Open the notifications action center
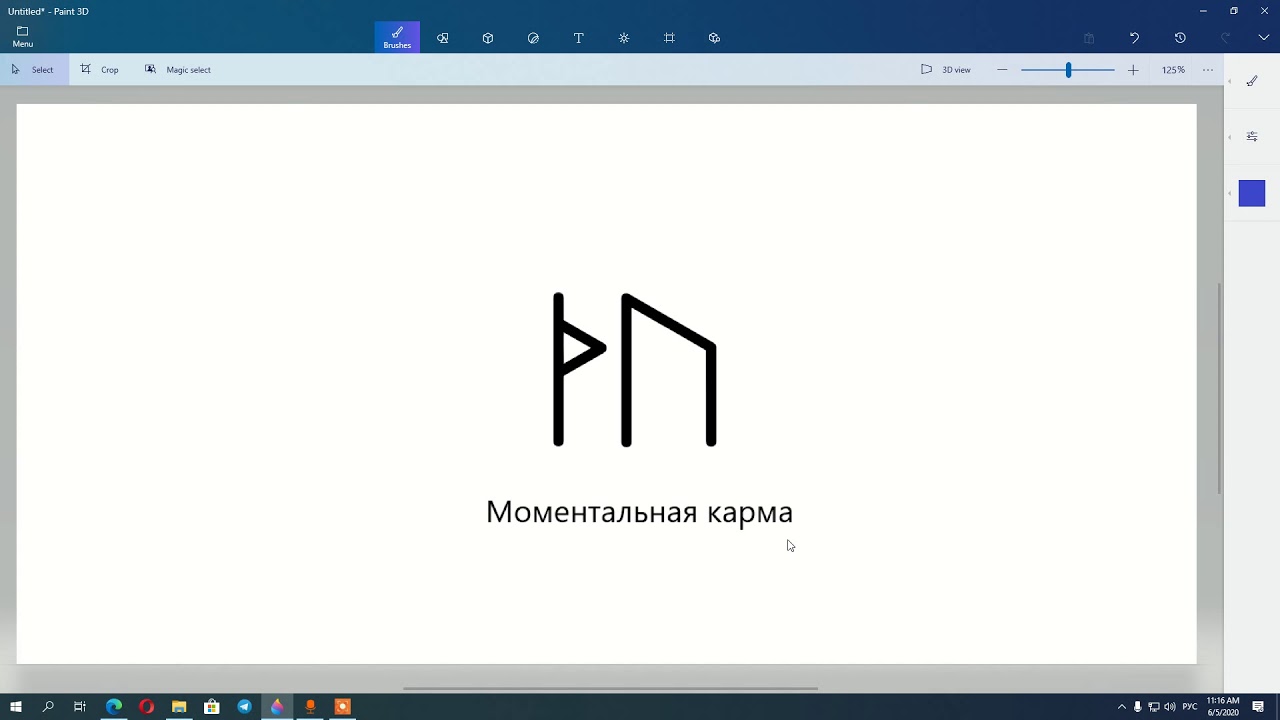1280x720 pixels. tap(1258, 707)
